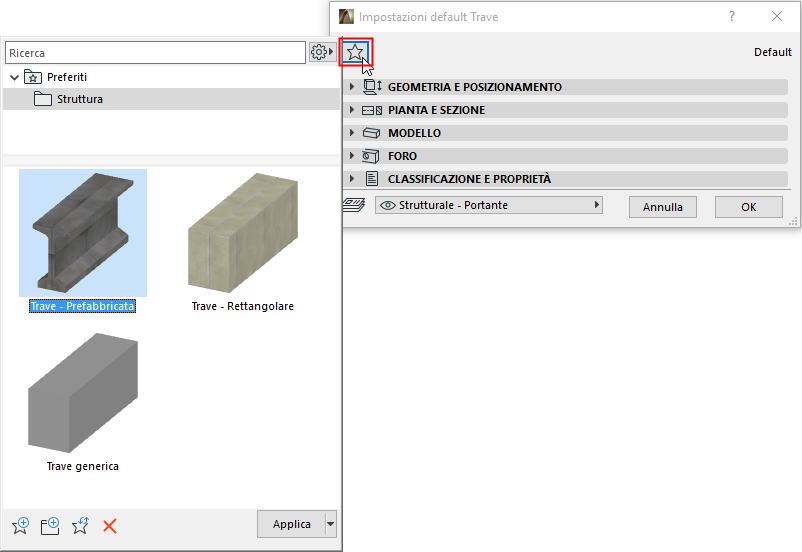
Task: Open the Strutturale - Portante layer dropdown
Action: (x=488, y=205)
